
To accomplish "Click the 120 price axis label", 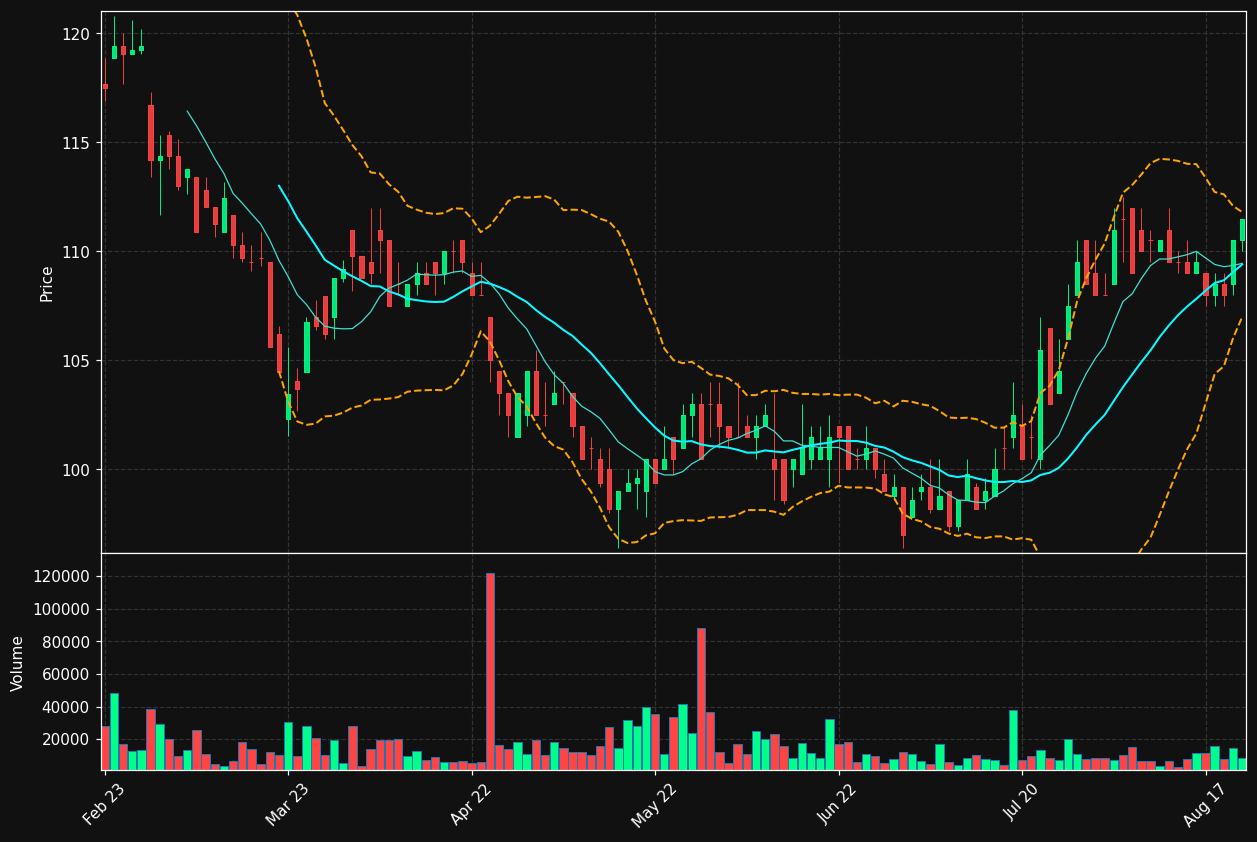I will pos(77,34).
